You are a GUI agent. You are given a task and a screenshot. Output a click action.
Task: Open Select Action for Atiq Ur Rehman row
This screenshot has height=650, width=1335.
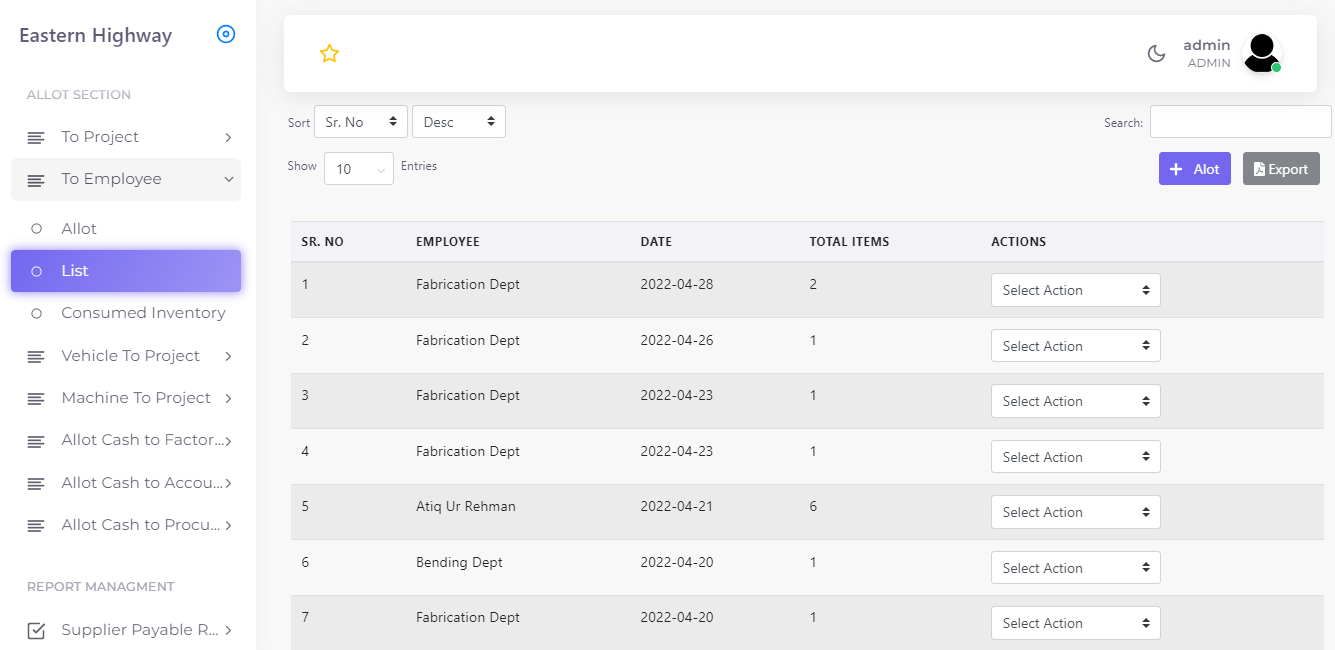pos(1076,512)
